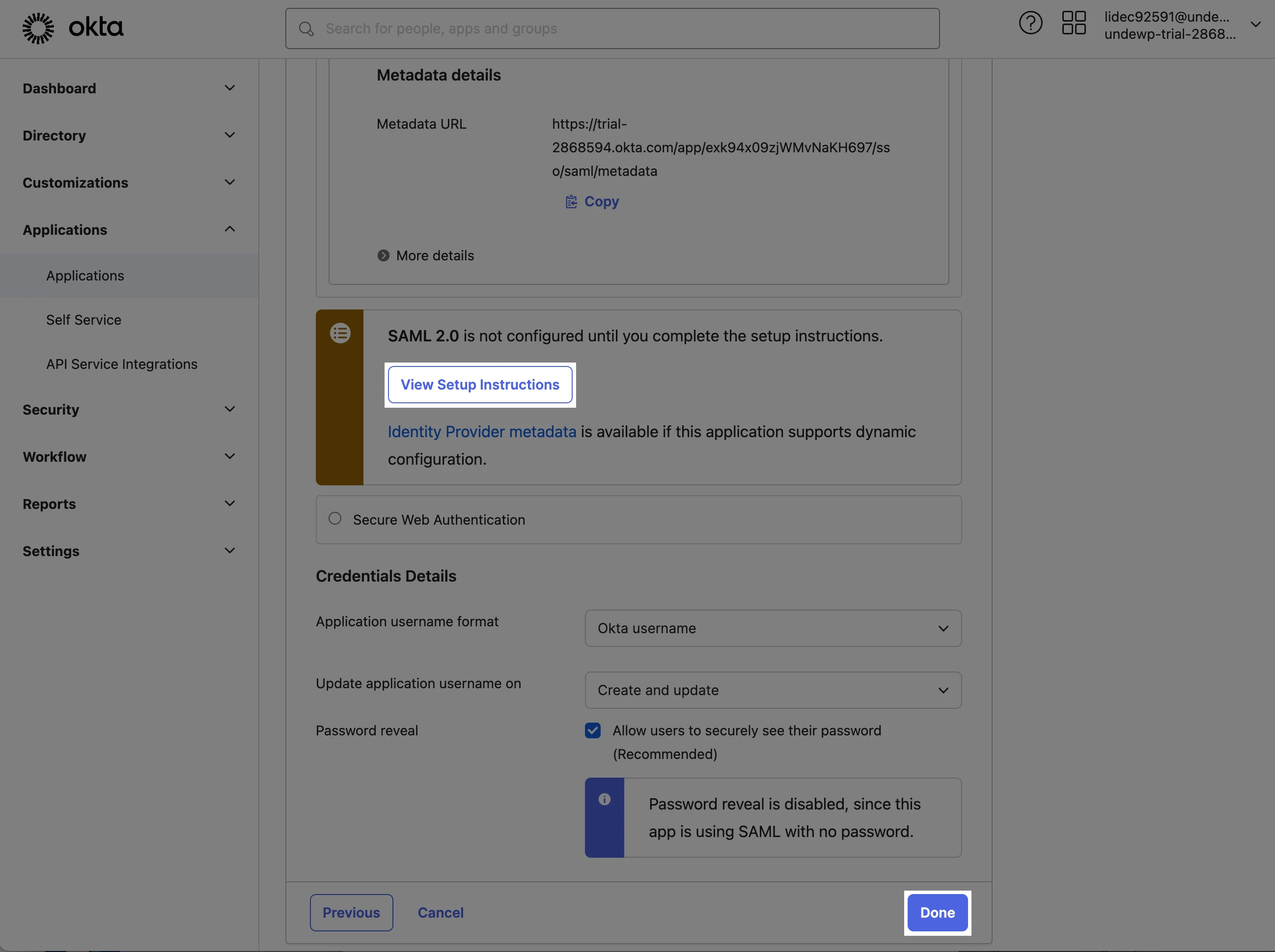The height and width of the screenshot is (952, 1275).
Task: Click the Reports sidebar label
Action: pos(49,504)
